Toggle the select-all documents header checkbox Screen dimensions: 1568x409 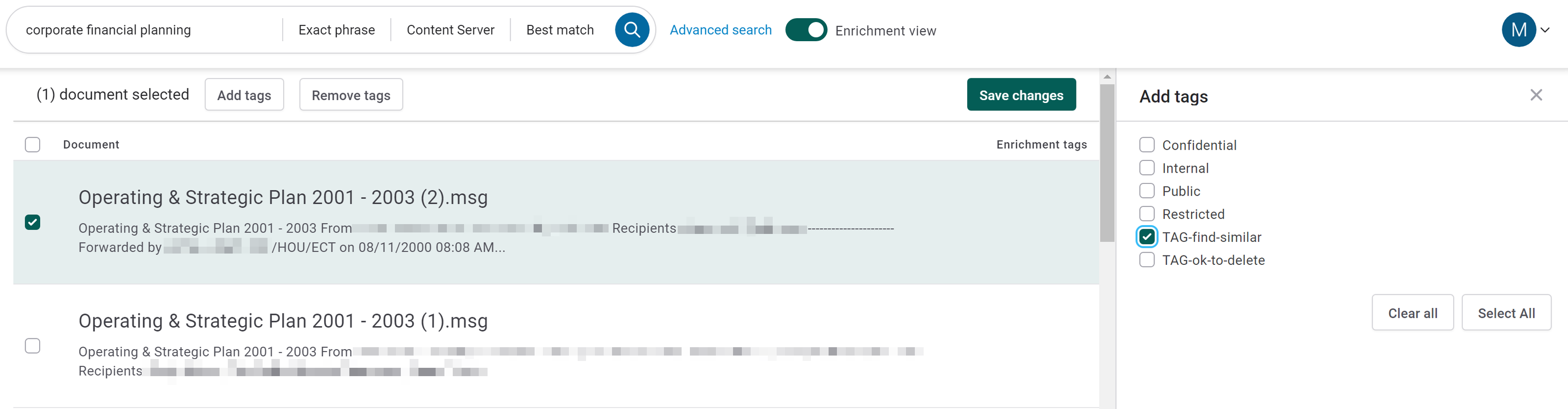click(33, 145)
